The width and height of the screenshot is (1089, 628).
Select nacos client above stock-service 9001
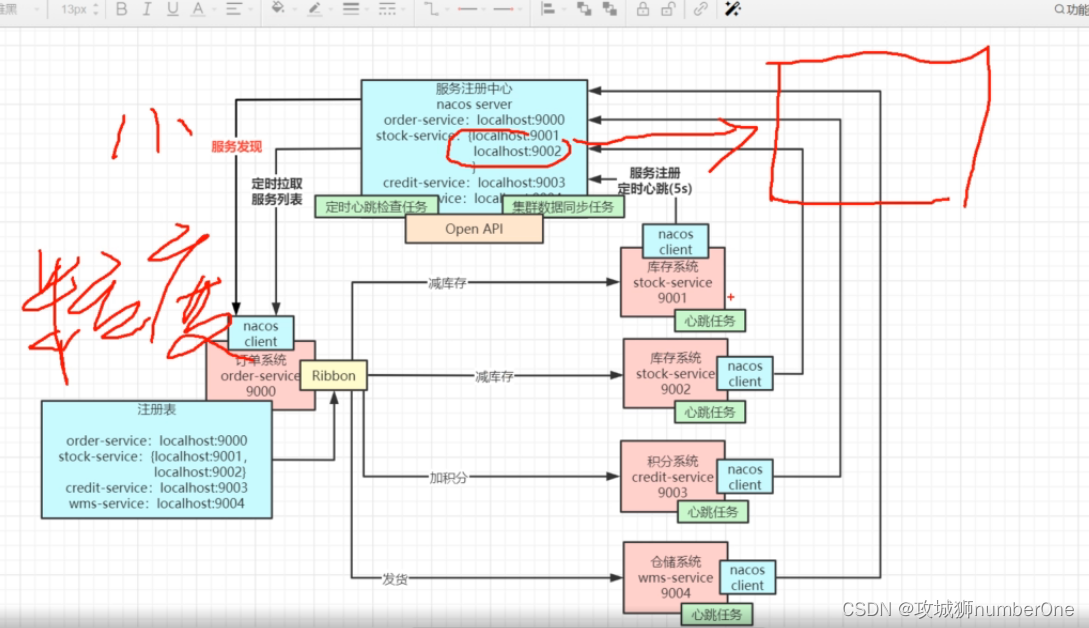click(x=675, y=241)
